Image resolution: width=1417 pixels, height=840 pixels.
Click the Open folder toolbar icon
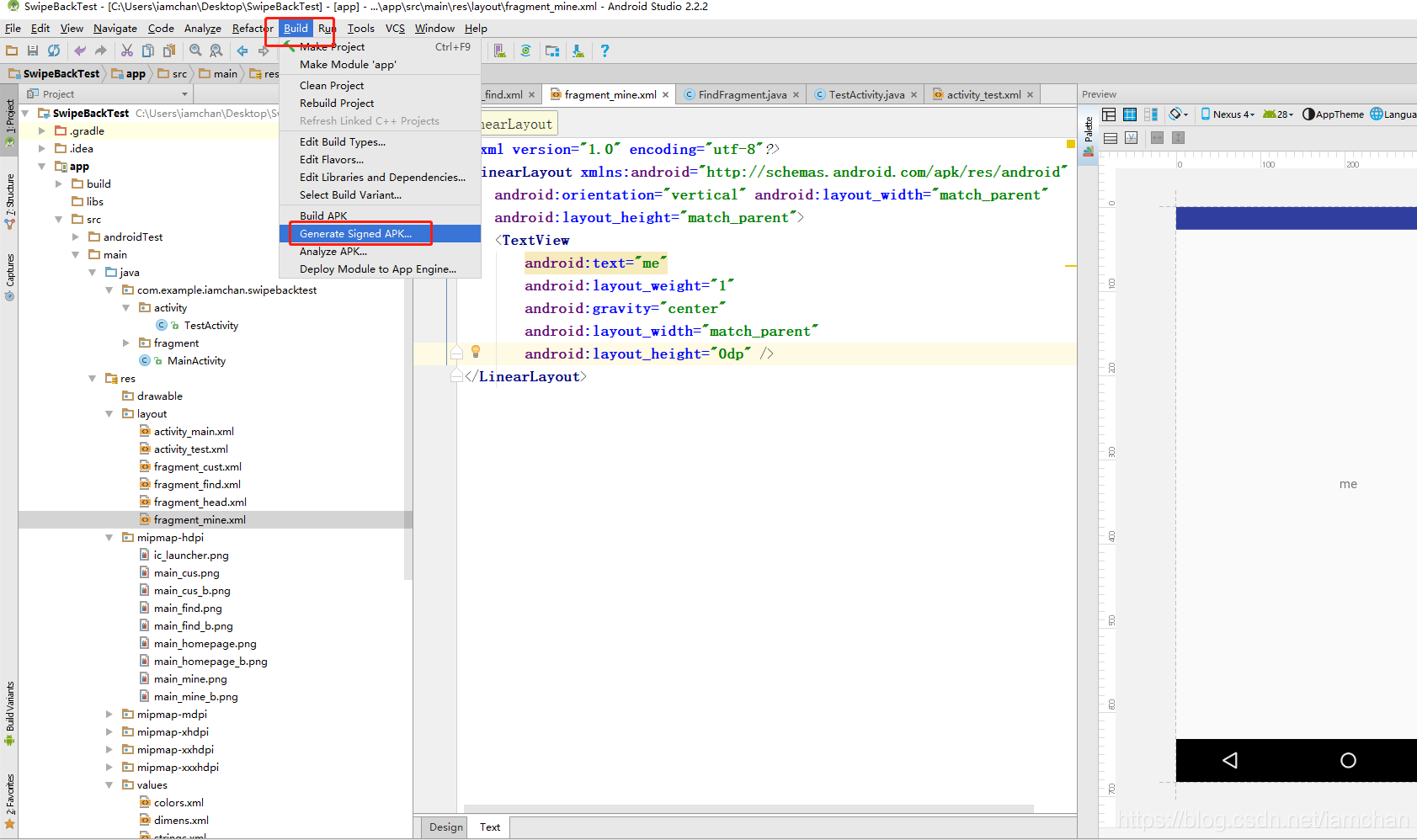(12, 51)
